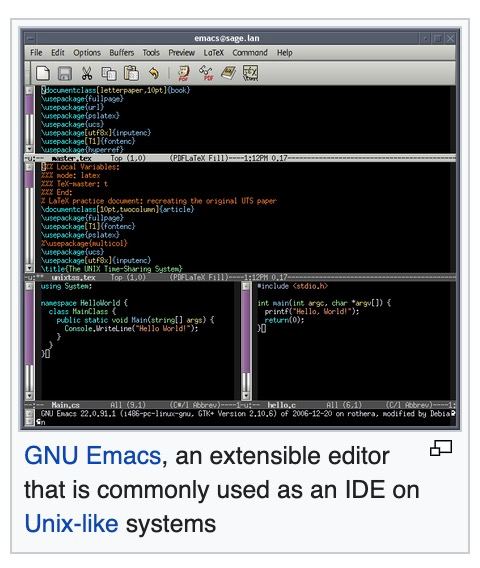Click the master.tex mode line name
The height and width of the screenshot is (568, 480).
click(71, 158)
